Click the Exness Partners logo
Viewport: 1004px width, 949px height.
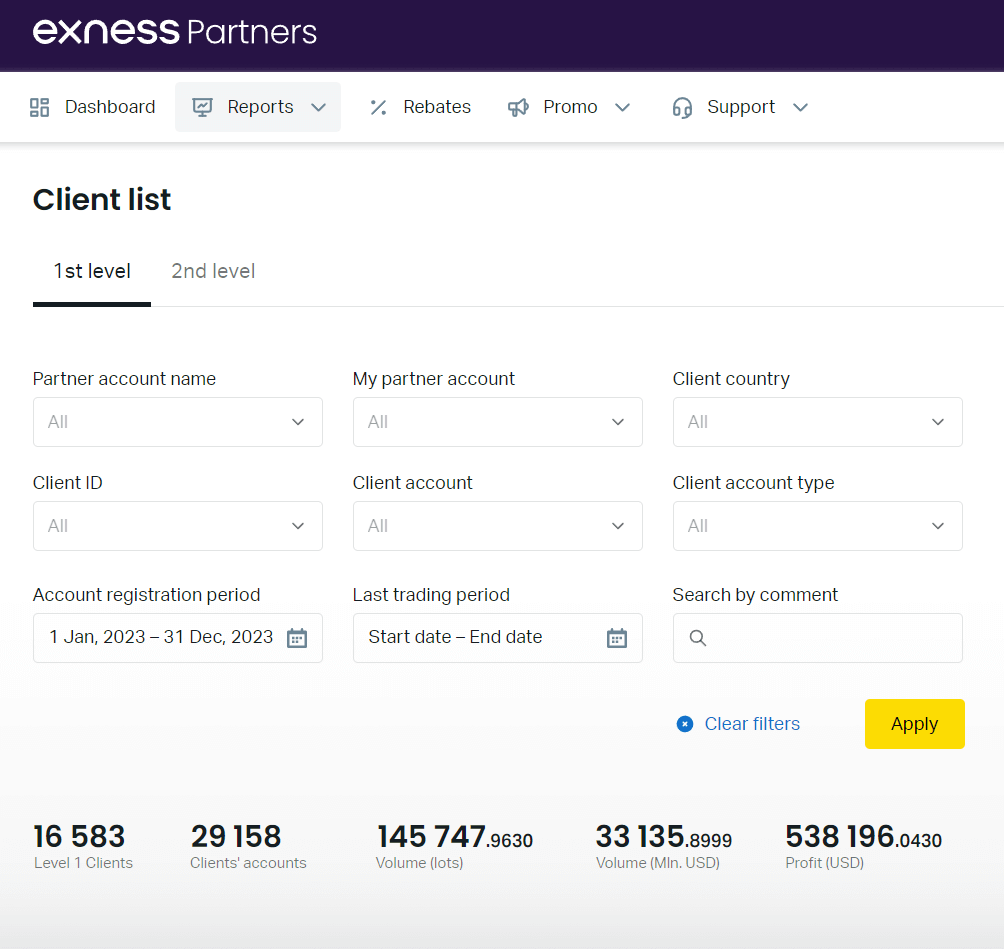pyautogui.click(x=175, y=32)
